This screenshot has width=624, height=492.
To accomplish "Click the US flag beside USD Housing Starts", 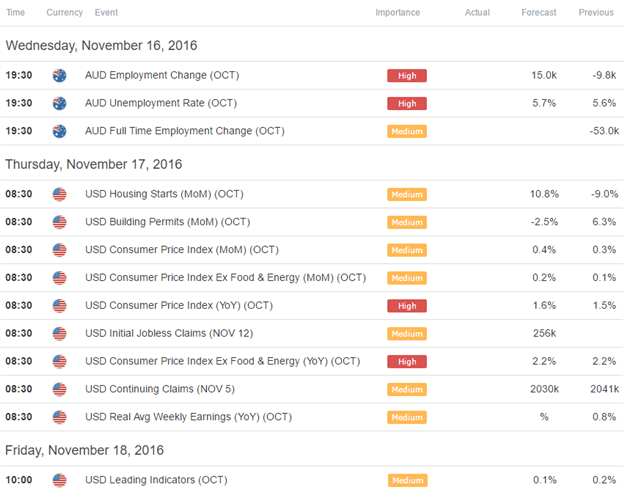I will (59, 194).
